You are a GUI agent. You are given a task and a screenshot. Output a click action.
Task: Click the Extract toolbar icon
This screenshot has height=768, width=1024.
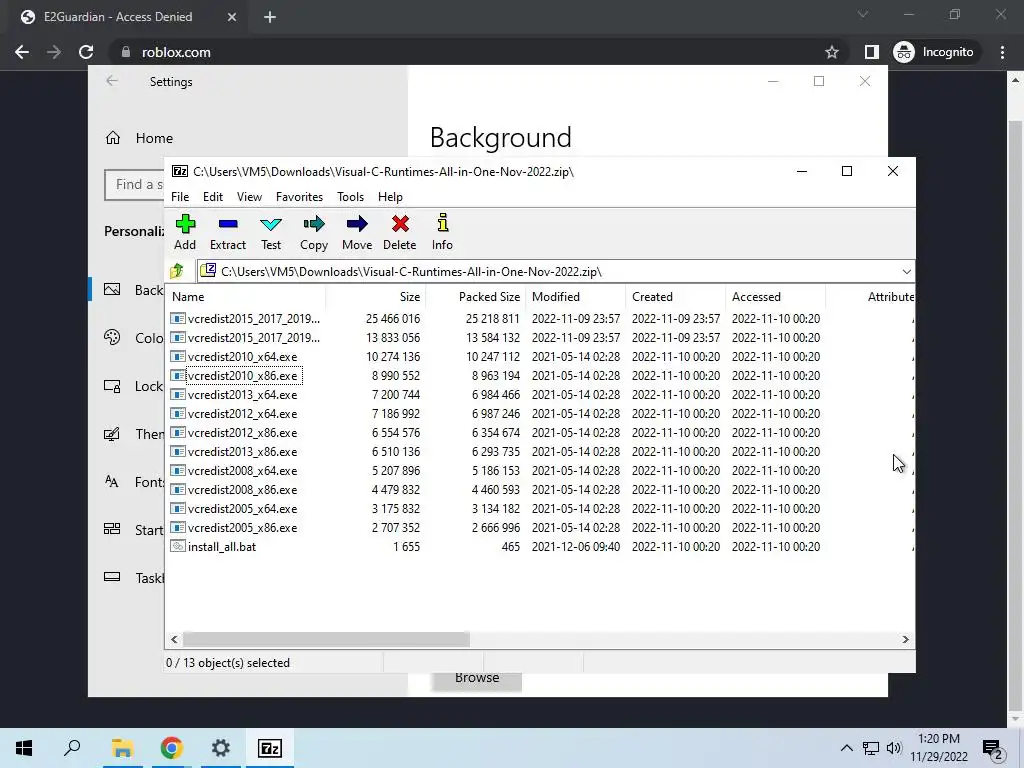pyautogui.click(x=228, y=224)
